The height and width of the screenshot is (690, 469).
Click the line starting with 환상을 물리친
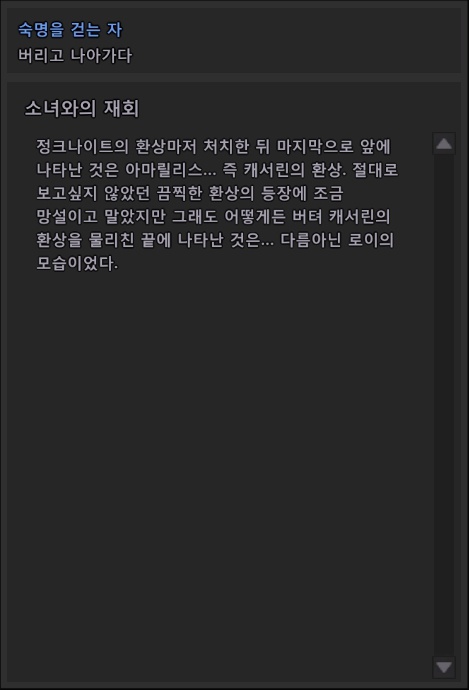click(x=215, y=240)
